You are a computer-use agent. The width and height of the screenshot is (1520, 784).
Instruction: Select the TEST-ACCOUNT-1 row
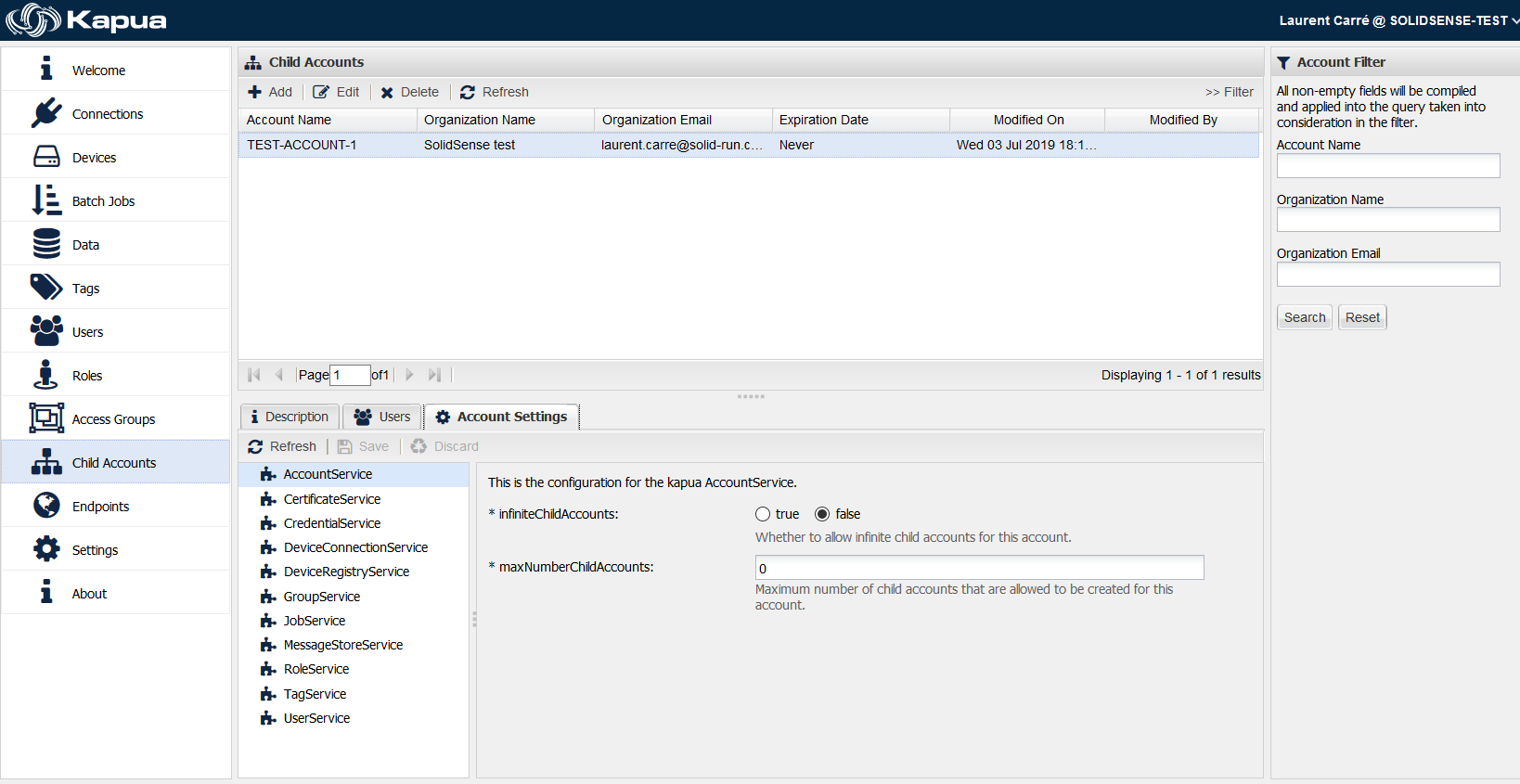[749, 145]
